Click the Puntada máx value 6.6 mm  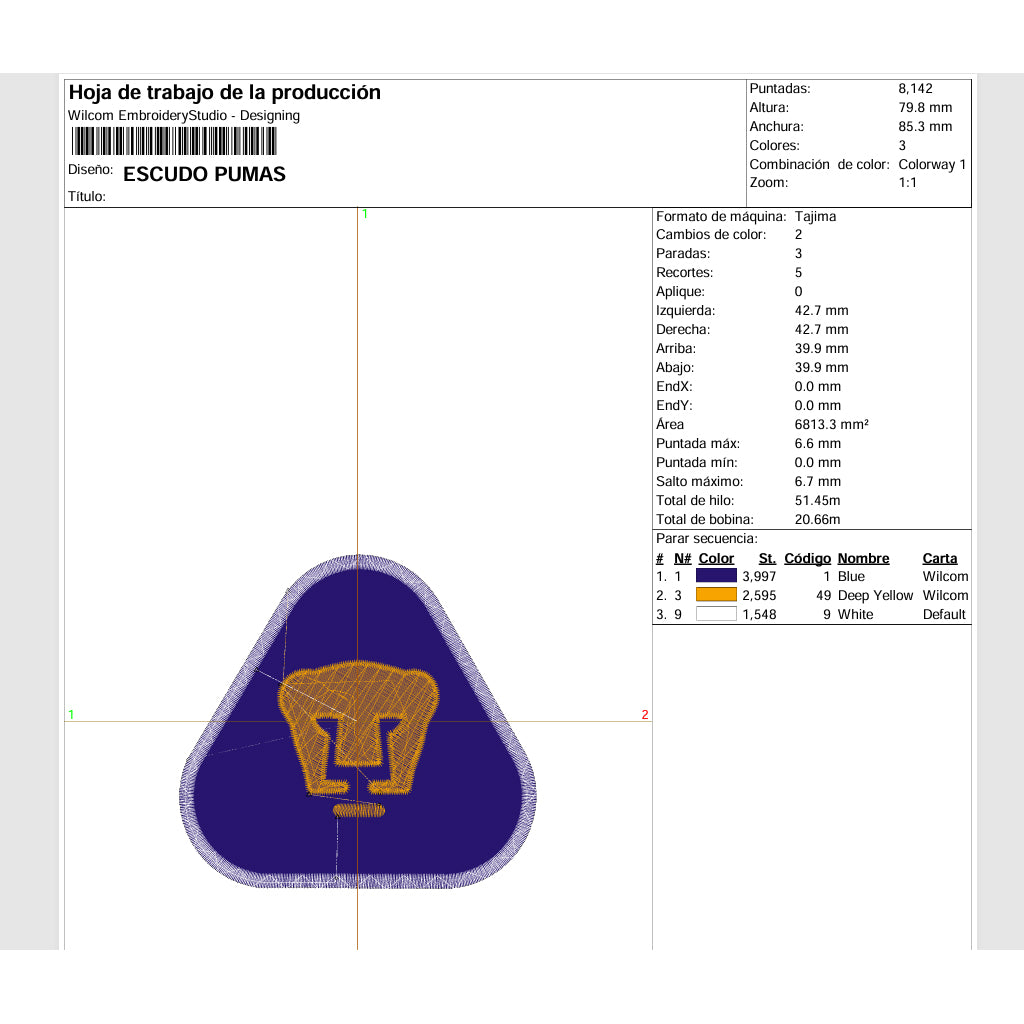(818, 443)
